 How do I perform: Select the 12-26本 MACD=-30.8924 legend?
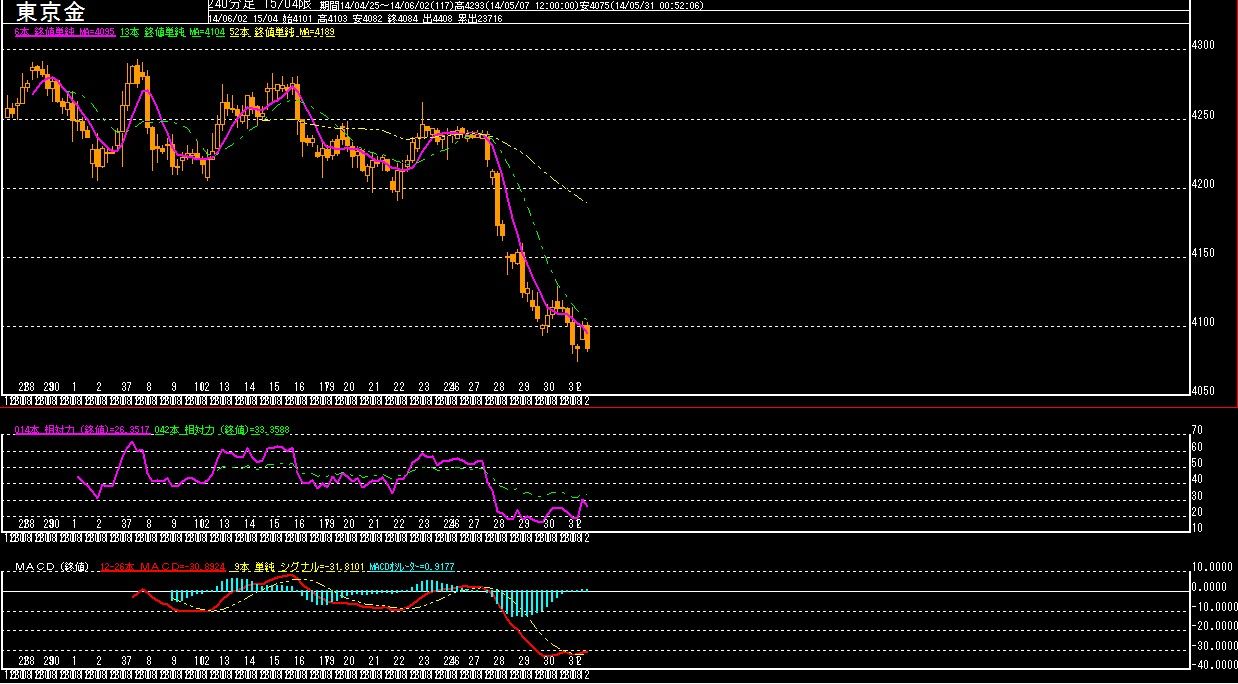pyautogui.click(x=164, y=567)
